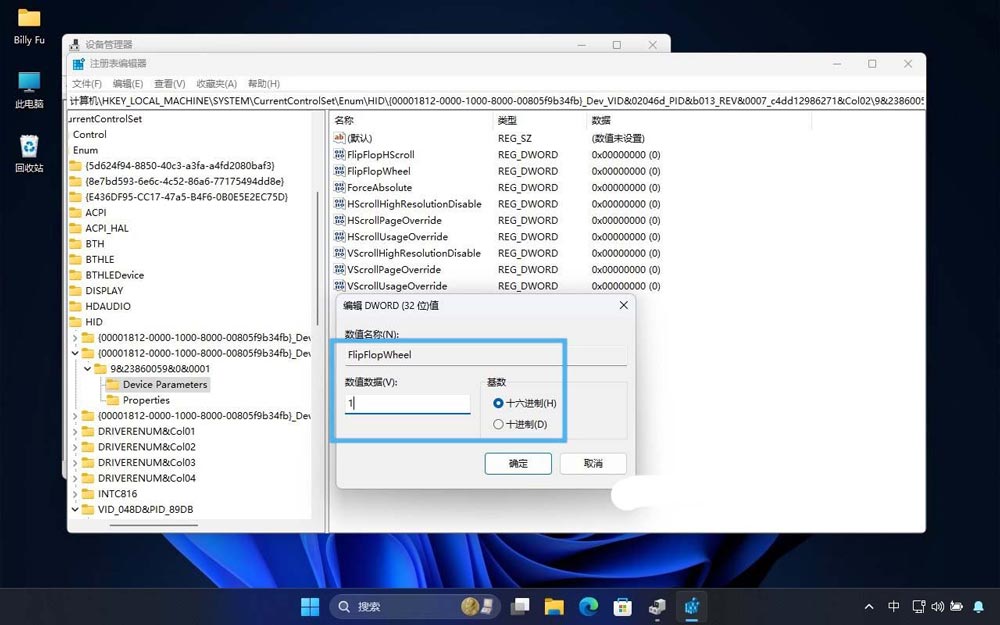Show hidden icons via the taskbar chevron

click(869, 606)
